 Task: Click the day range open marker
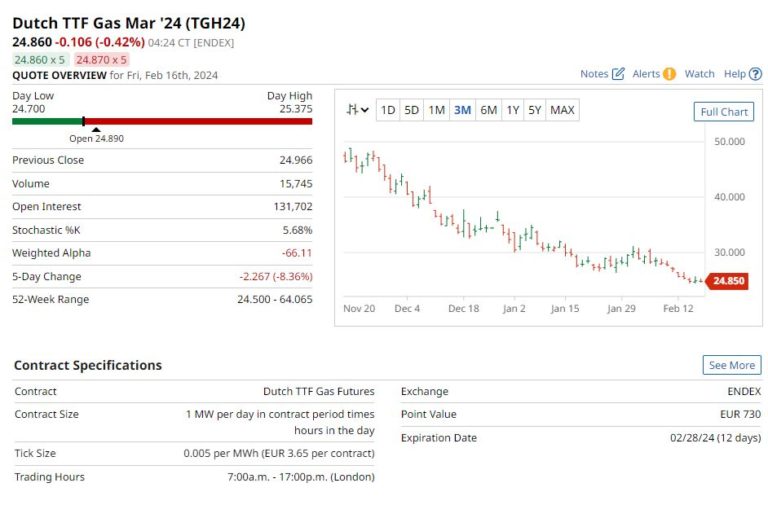point(95,129)
